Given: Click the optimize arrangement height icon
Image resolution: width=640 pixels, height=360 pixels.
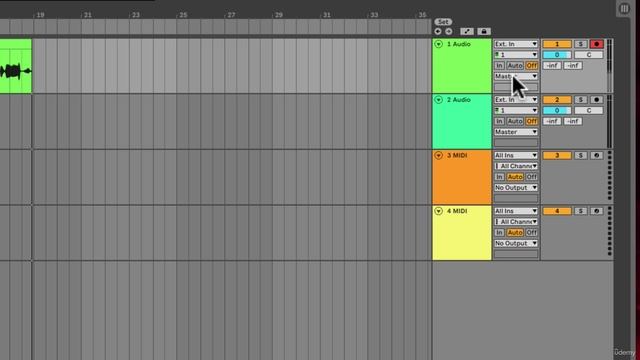Looking at the screenshot, I should click(467, 31).
